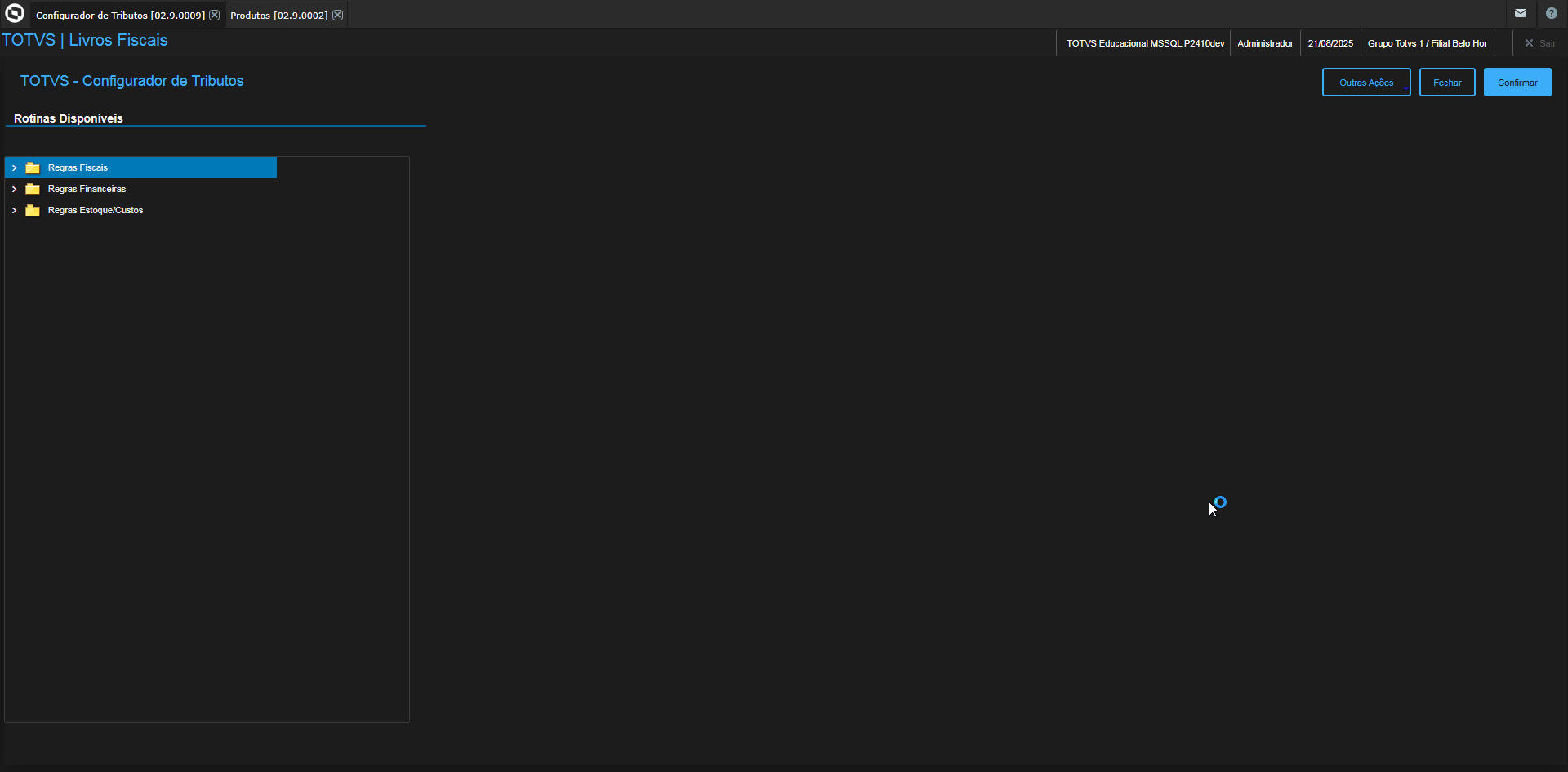The width and height of the screenshot is (1568, 772).
Task: Click the 21/08/2025 date label
Action: [1330, 43]
